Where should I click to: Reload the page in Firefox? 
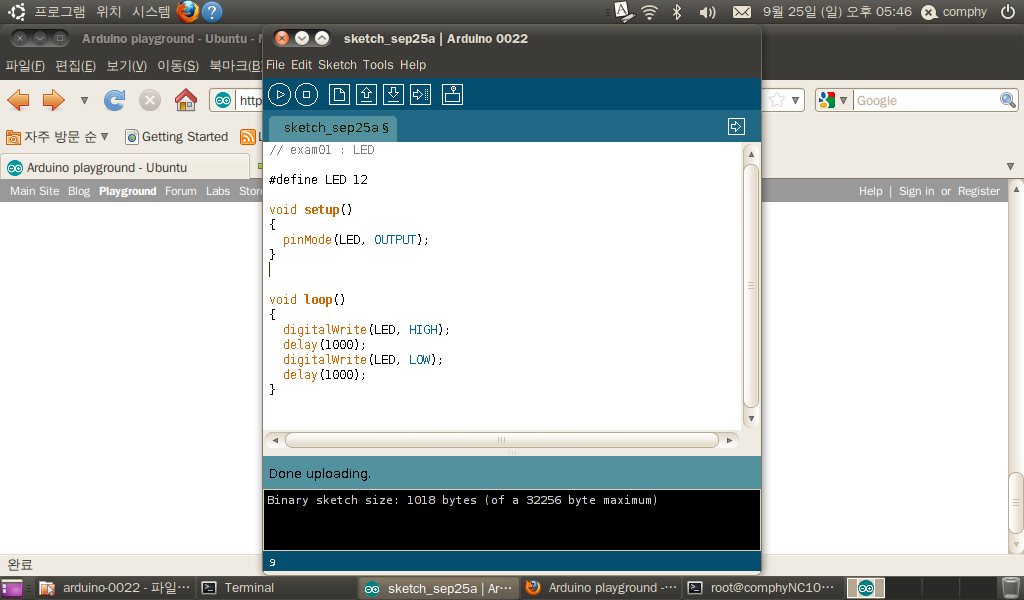click(114, 100)
